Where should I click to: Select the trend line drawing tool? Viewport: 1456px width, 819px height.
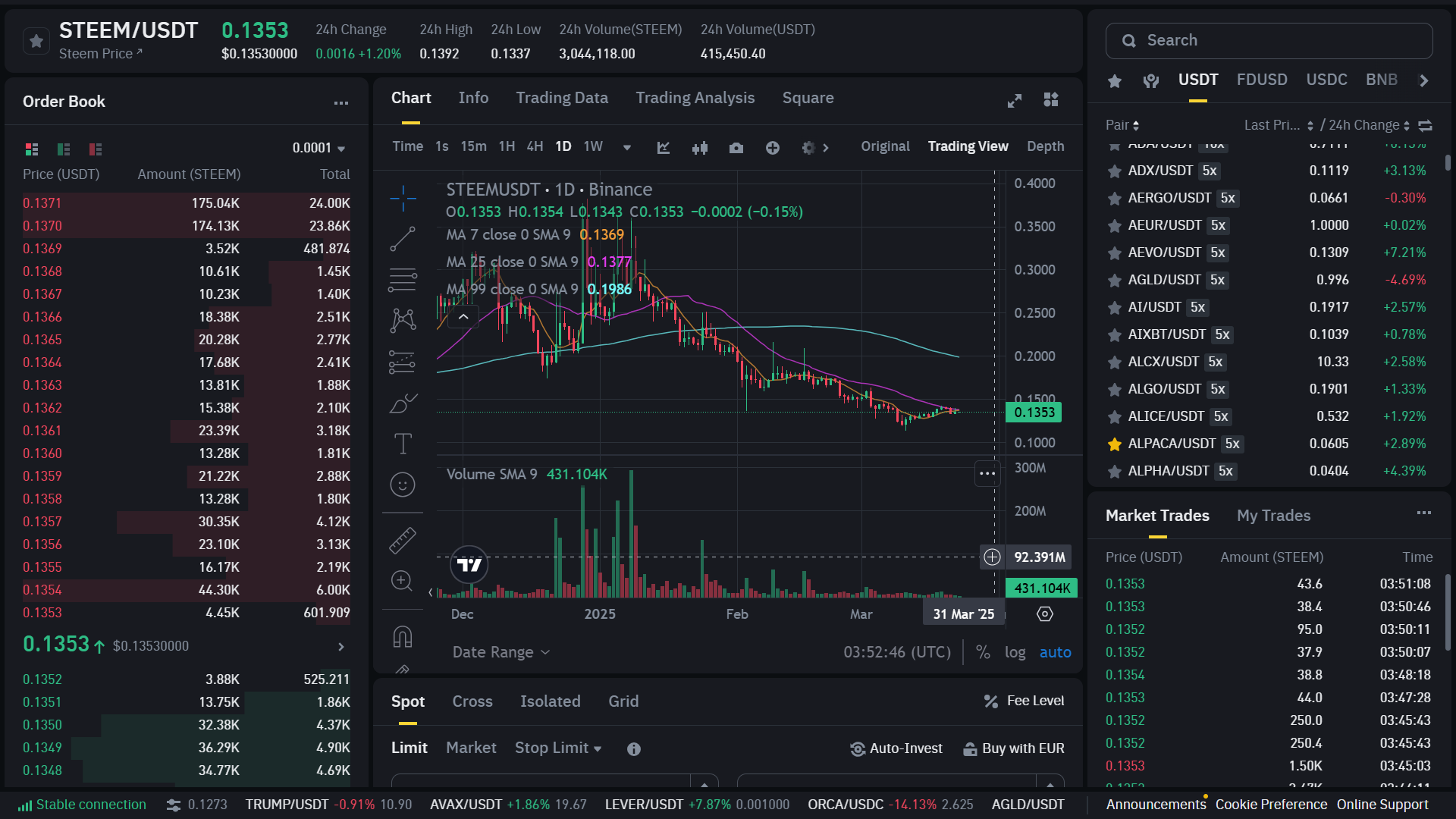[x=403, y=239]
